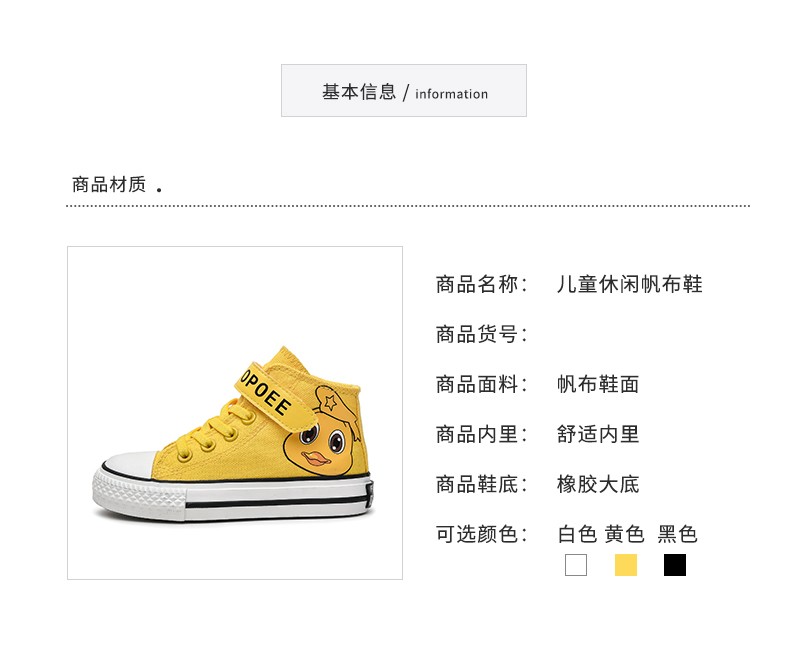Click the 黄色 color name text

click(x=625, y=534)
